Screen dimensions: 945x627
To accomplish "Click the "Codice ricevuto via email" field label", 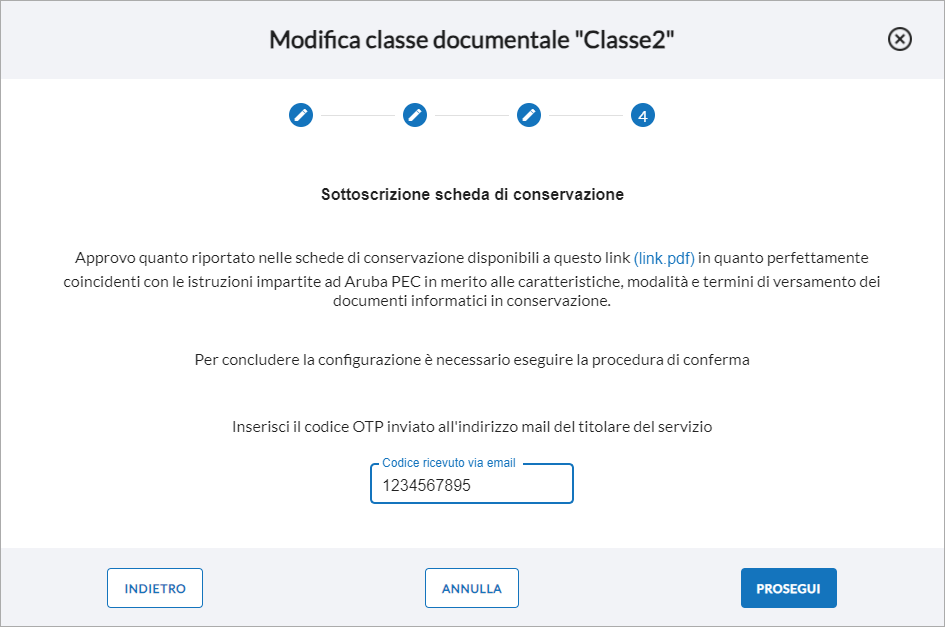I will pos(449,462).
